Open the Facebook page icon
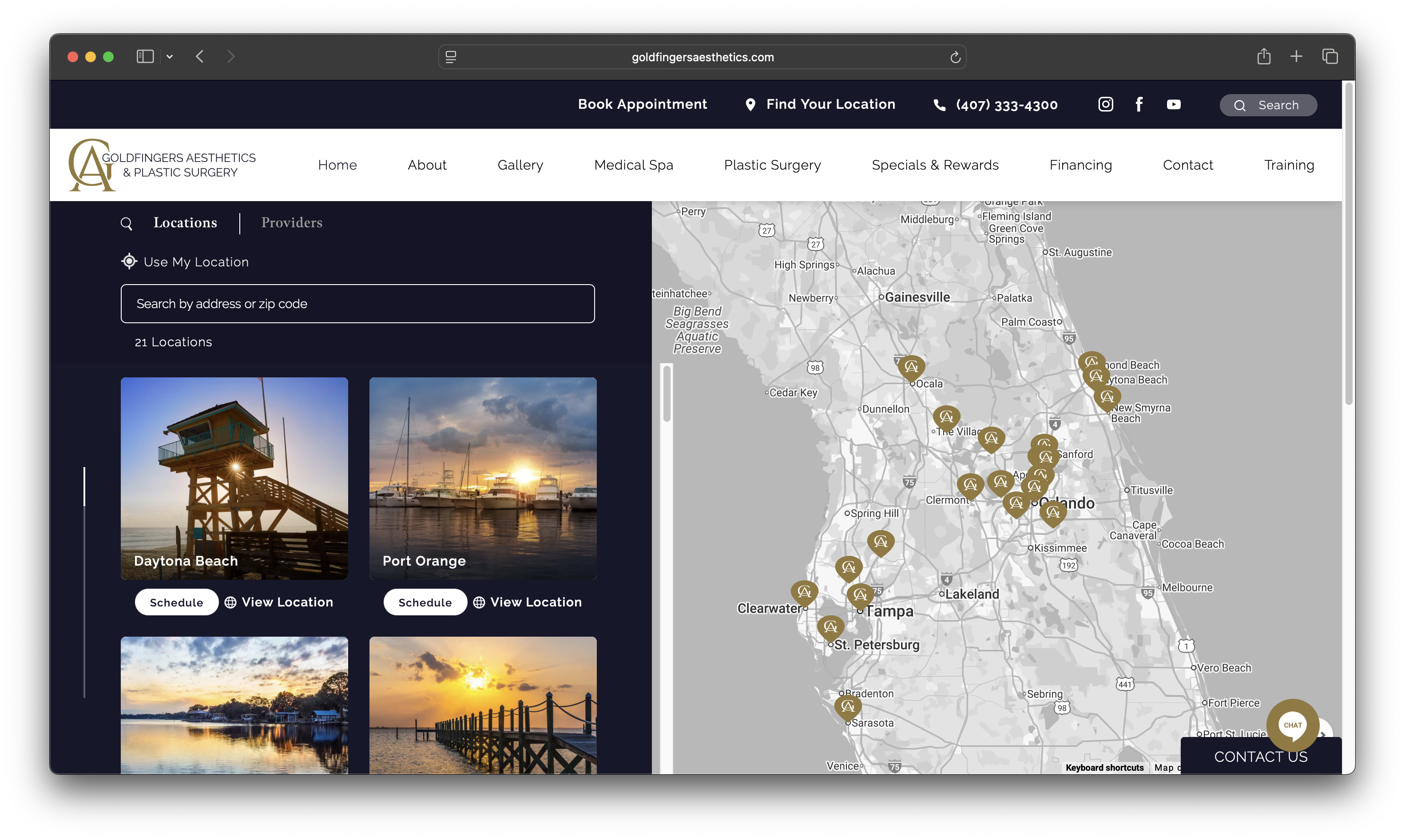This screenshot has height=840, width=1405. 1139,104
